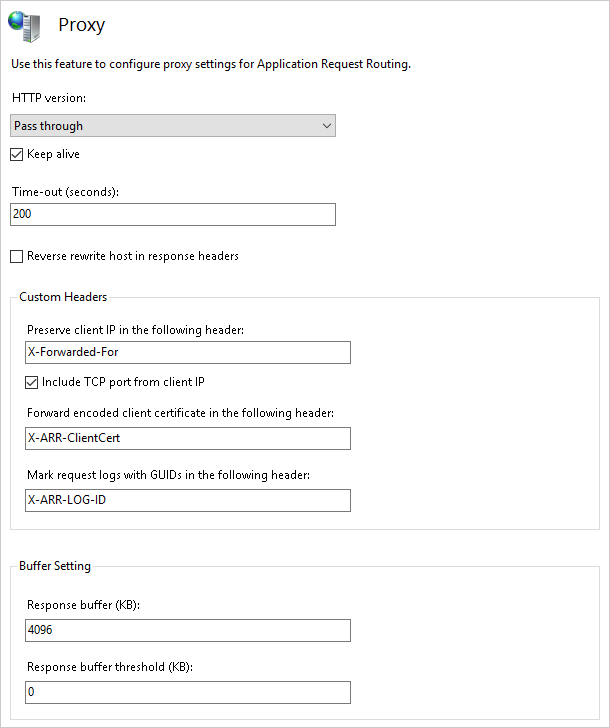
Task: Select the Pass through combo box
Action: pos(173,126)
